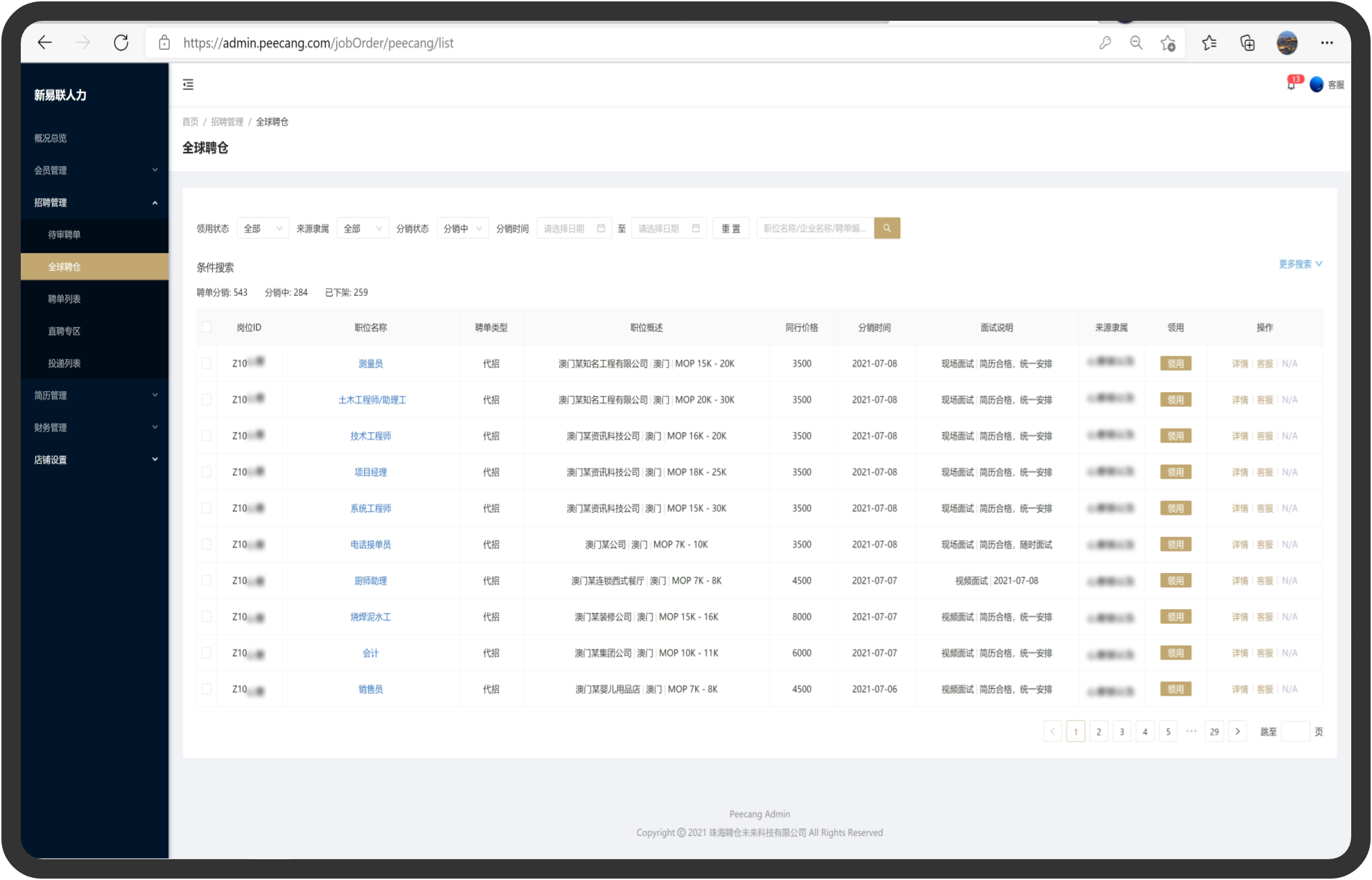Check the row checkbox for 测量员
Screen dimensions: 1372x880
pyautogui.click(x=206, y=363)
